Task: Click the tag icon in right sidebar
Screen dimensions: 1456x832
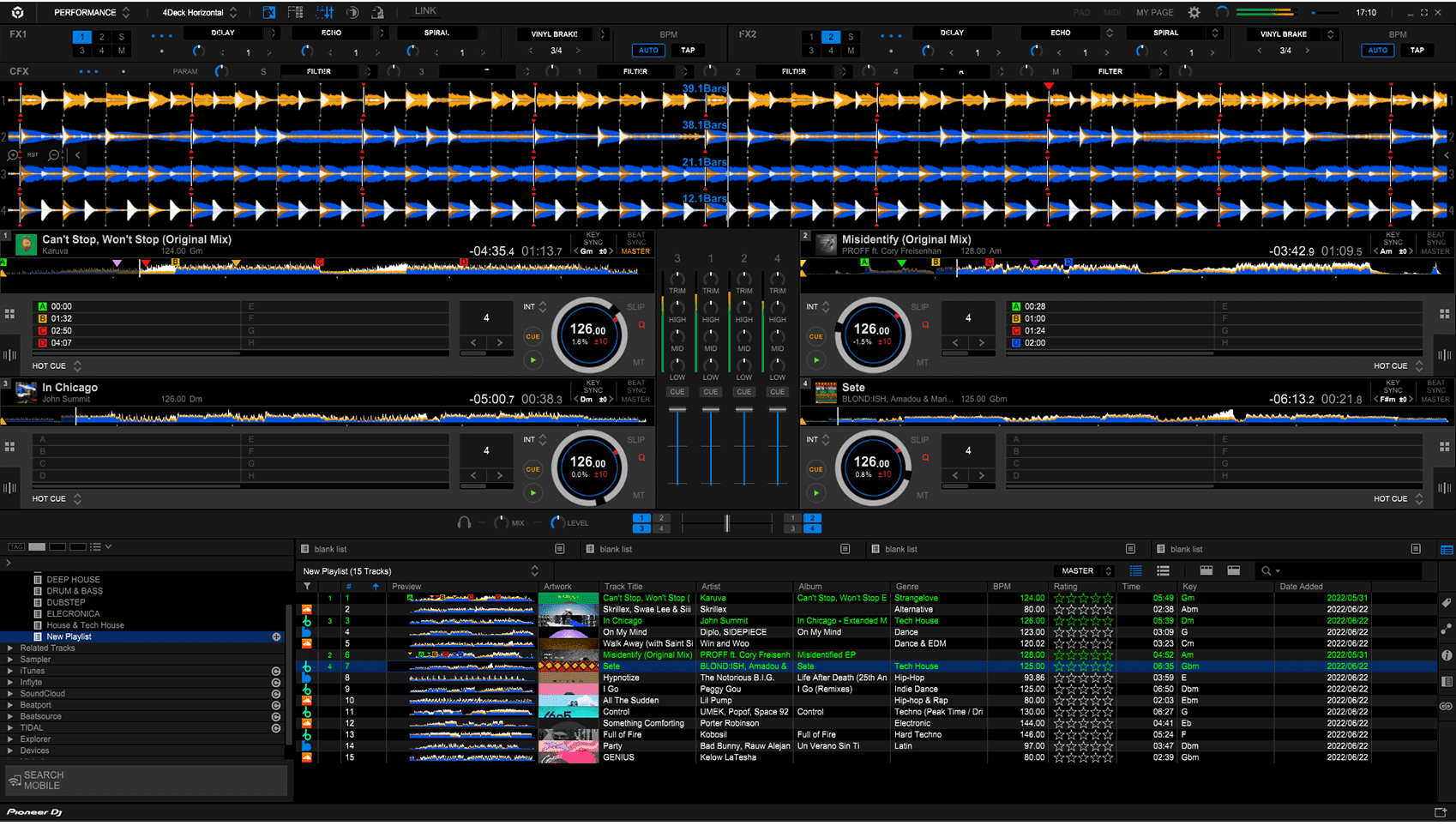Action: click(1447, 603)
